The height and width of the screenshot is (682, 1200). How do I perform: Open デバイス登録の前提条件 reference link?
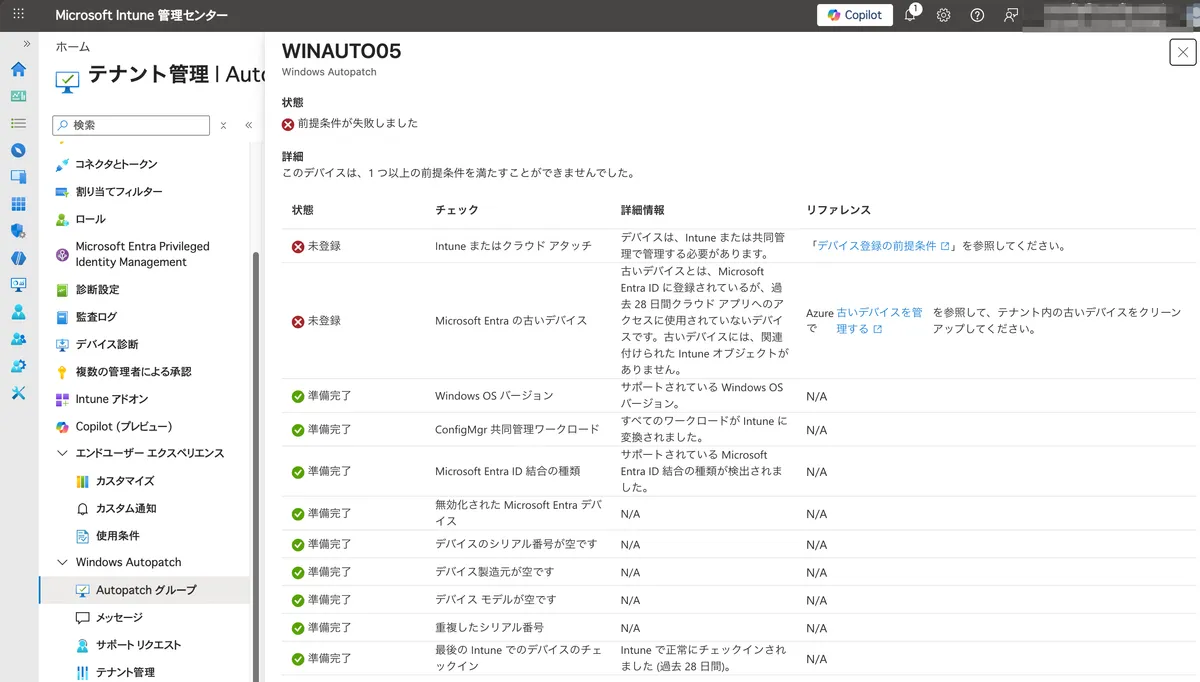tap(883, 246)
